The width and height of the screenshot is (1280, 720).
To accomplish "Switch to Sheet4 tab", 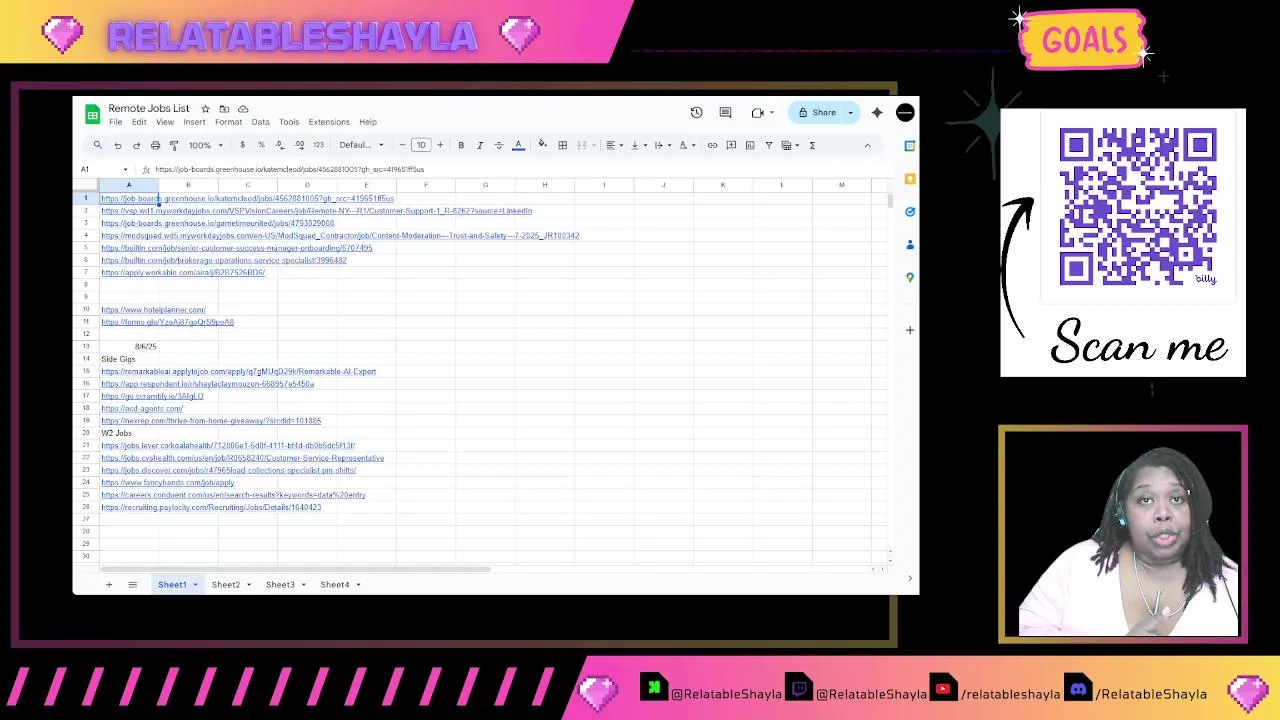I will coord(335,584).
